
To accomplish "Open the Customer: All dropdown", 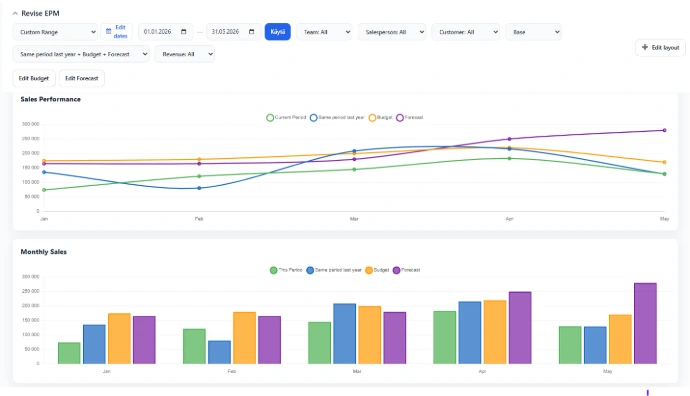I will 466,32.
